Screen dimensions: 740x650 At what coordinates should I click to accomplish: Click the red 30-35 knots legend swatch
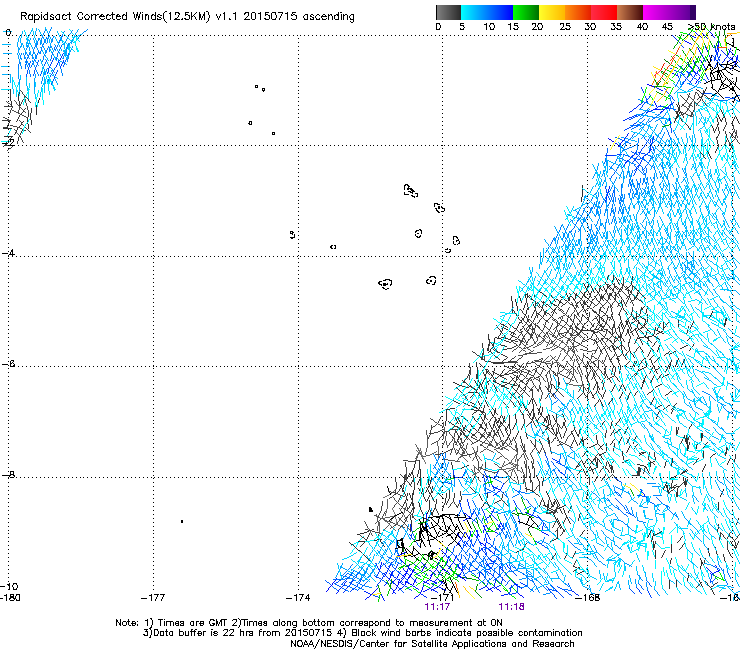point(604,12)
